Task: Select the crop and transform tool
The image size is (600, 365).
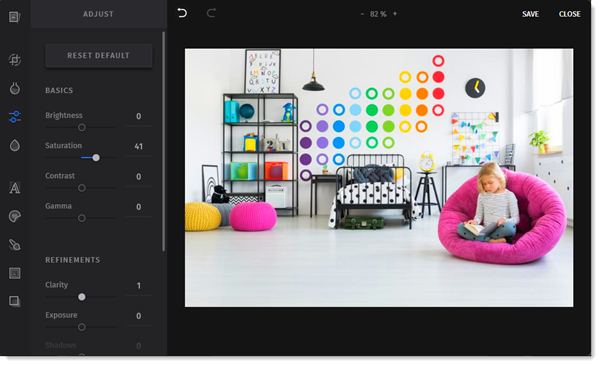Action: [x=15, y=60]
